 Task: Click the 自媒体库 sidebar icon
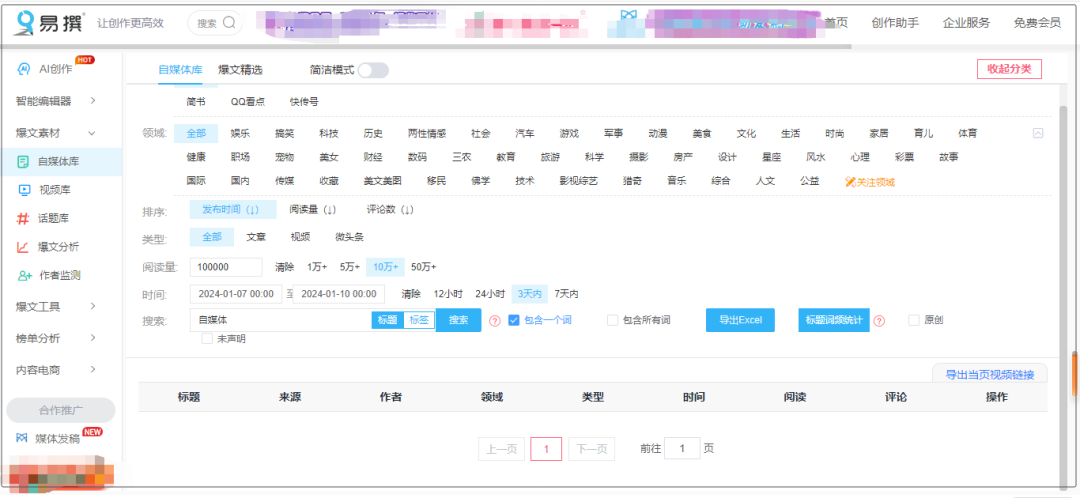point(24,162)
